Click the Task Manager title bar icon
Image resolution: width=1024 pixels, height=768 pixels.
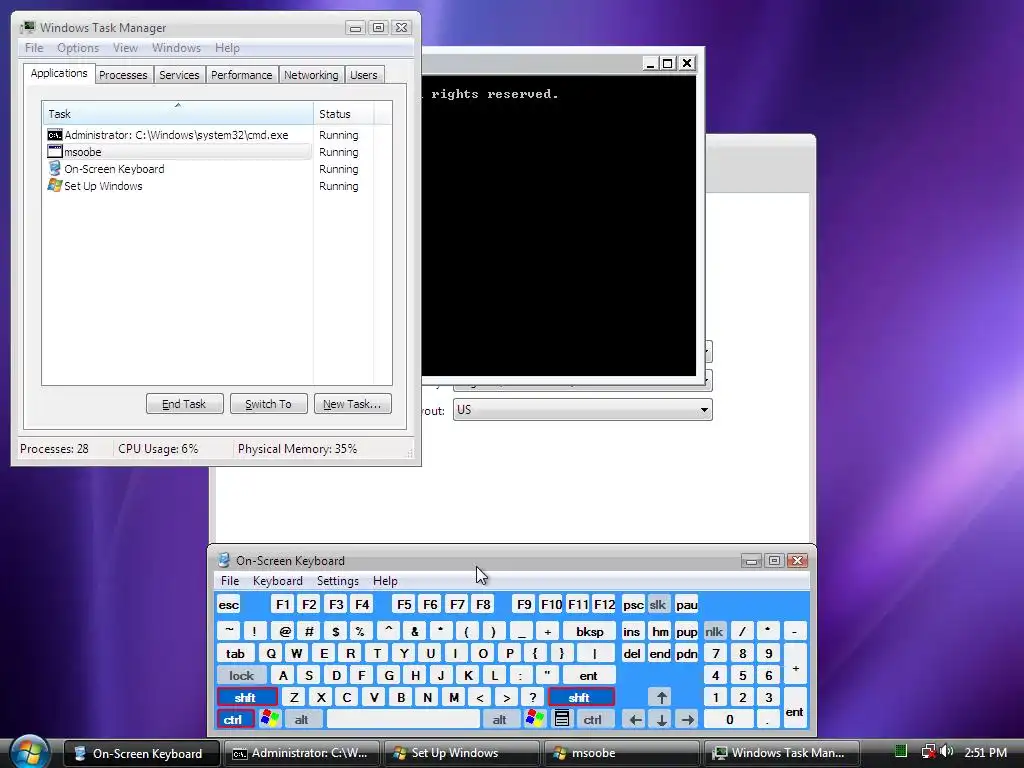point(28,27)
